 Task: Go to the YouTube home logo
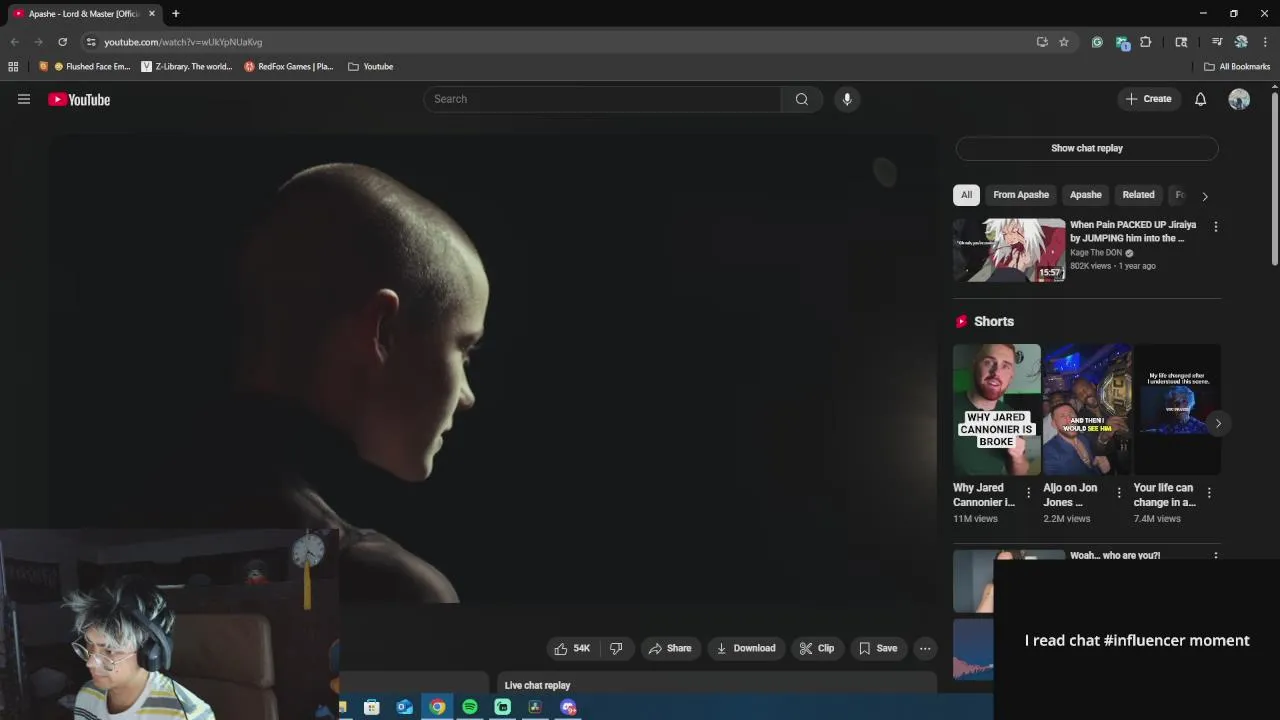[x=79, y=99]
